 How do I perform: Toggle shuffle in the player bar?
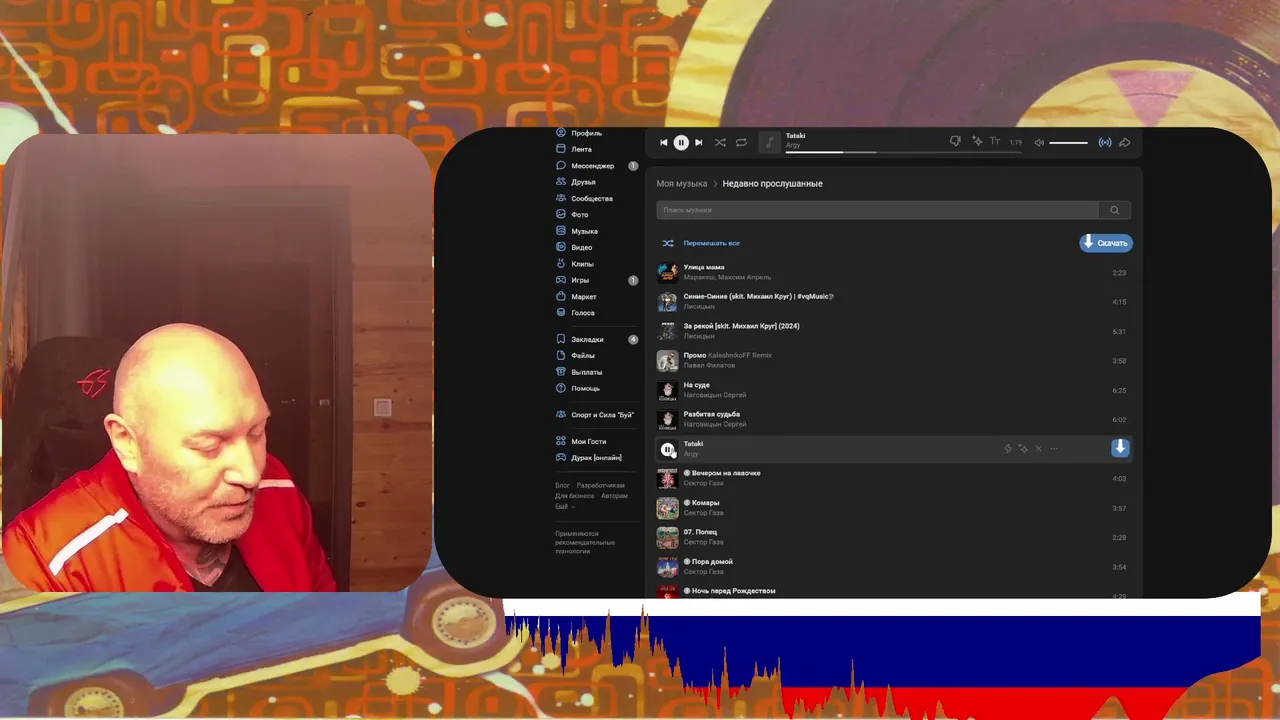coord(720,142)
